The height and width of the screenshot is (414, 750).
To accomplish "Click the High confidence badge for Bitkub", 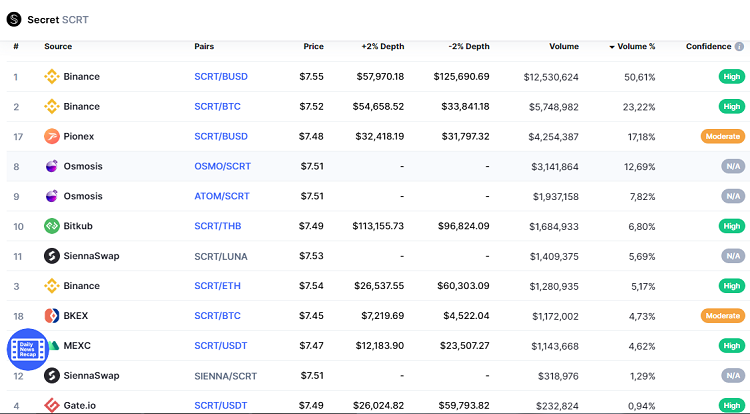I will click(x=732, y=226).
